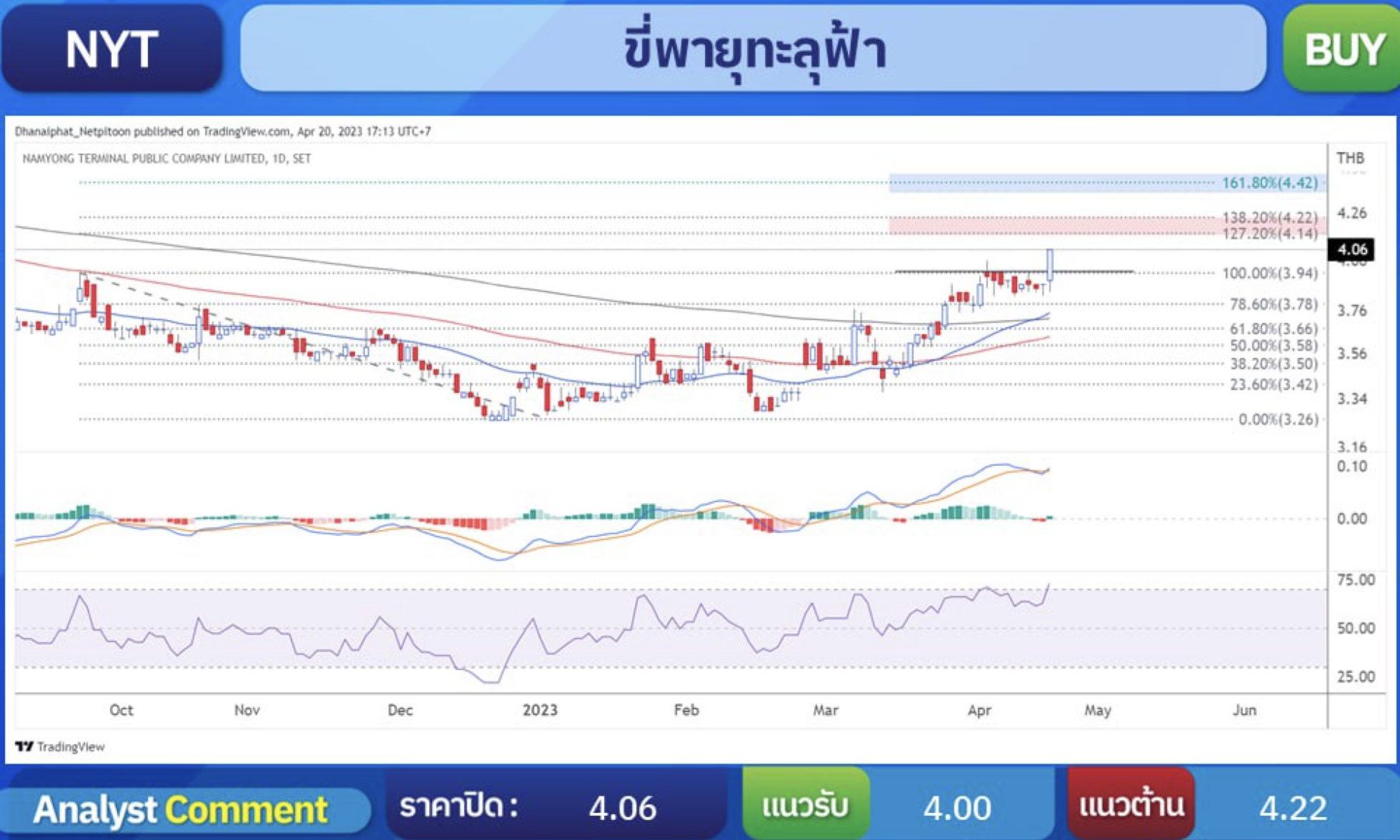Viewport: 1400px width, 840px height.
Task: Click the 38.20%(3.50) Fibonacci label
Action: [x=1273, y=364]
